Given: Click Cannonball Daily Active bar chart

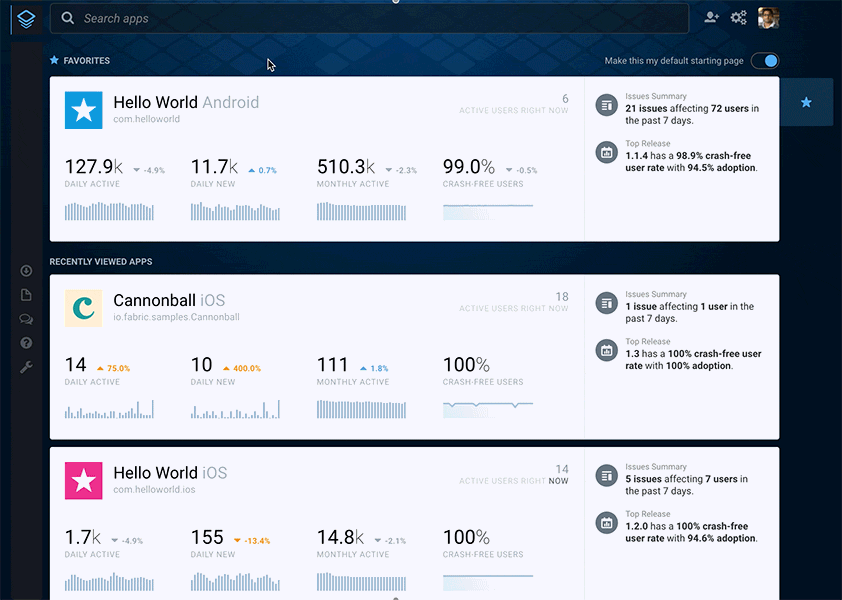Looking at the screenshot, I should tap(110, 409).
